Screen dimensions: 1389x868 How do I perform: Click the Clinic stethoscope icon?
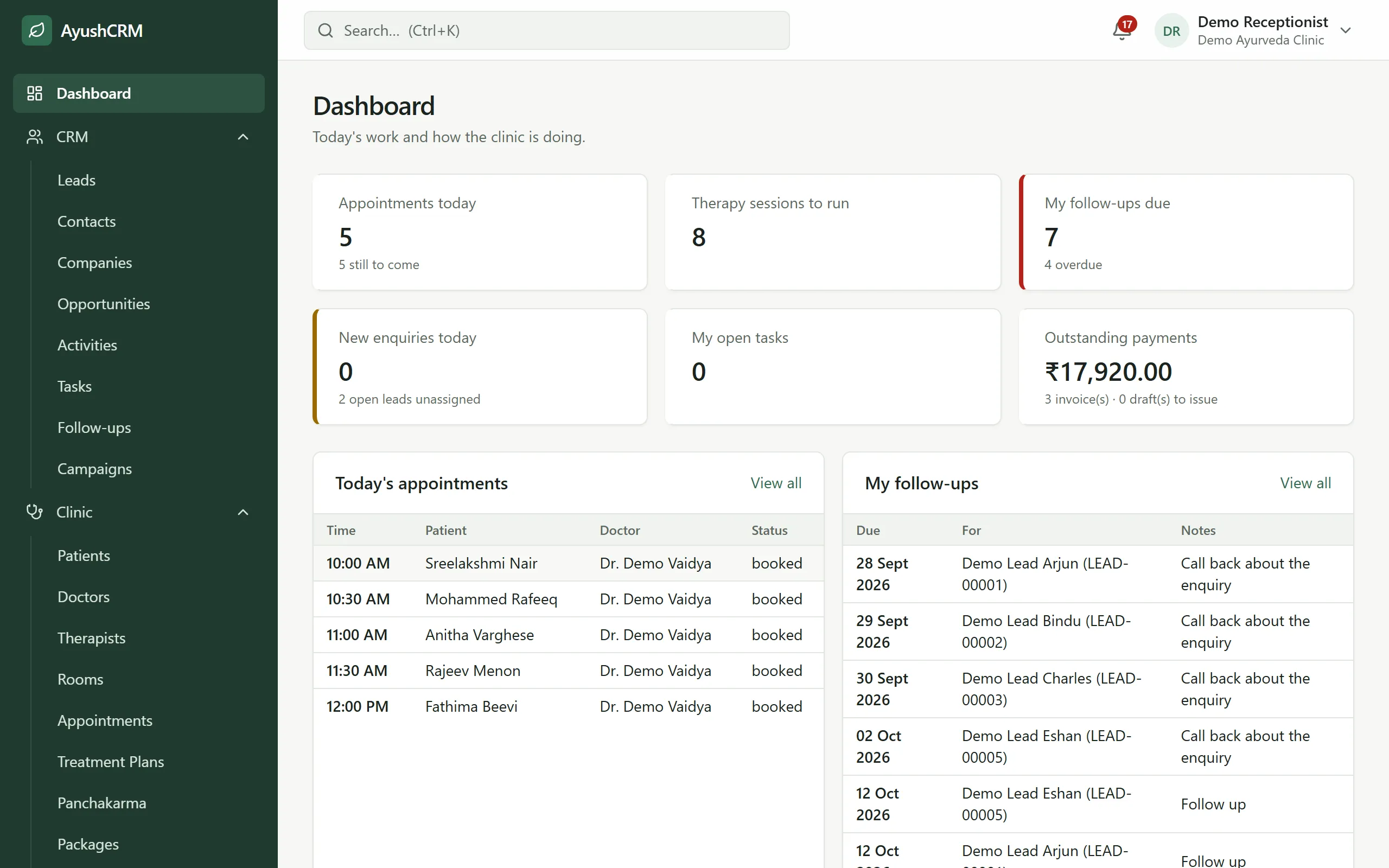[x=35, y=512]
